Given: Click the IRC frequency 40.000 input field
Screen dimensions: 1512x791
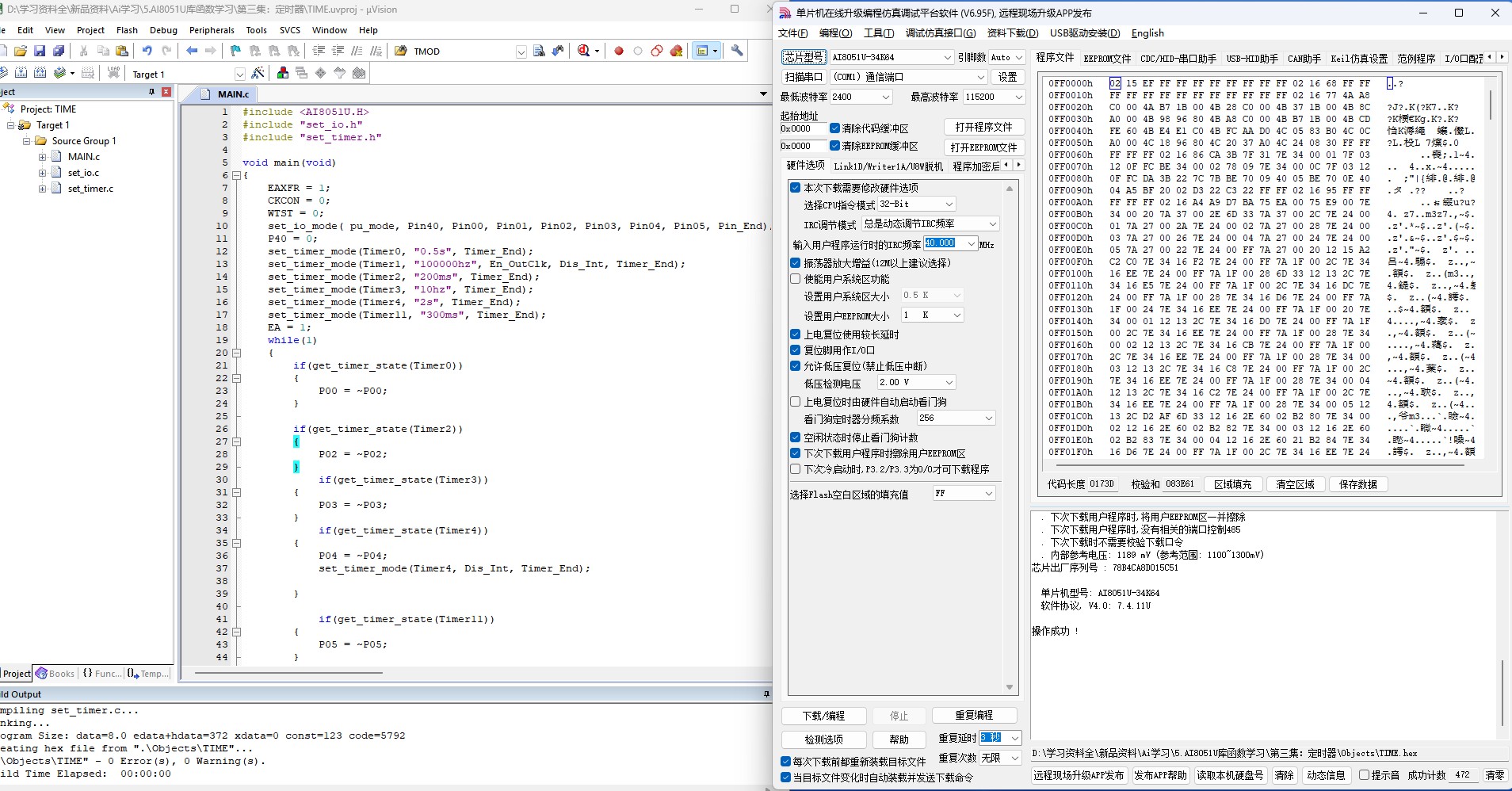Looking at the screenshot, I should click(944, 243).
